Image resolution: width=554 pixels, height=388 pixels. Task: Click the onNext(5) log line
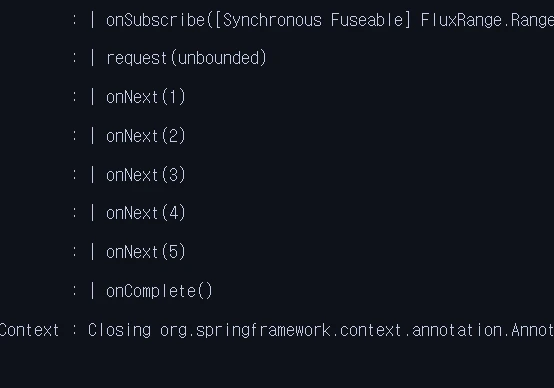[x=146, y=252]
